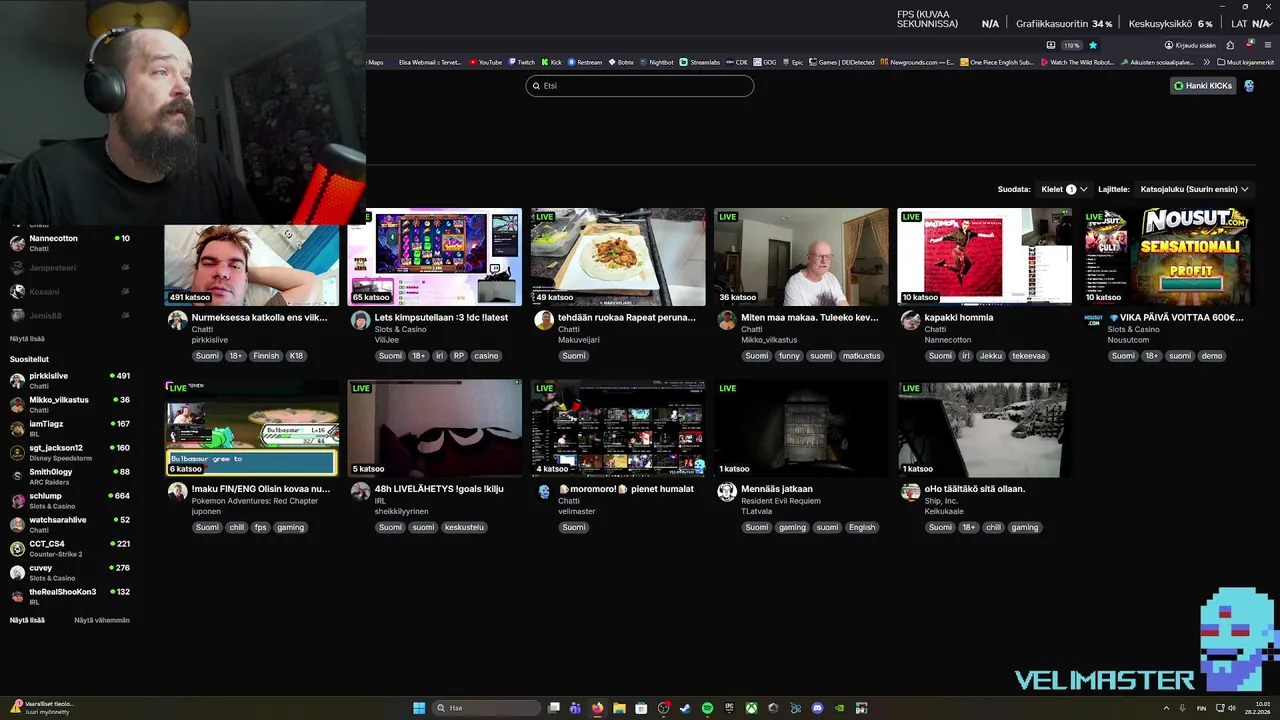Screen dimensions: 1280x720
Task: Open the Makuveijari cooking stream thumbnail
Action: pos(618,257)
